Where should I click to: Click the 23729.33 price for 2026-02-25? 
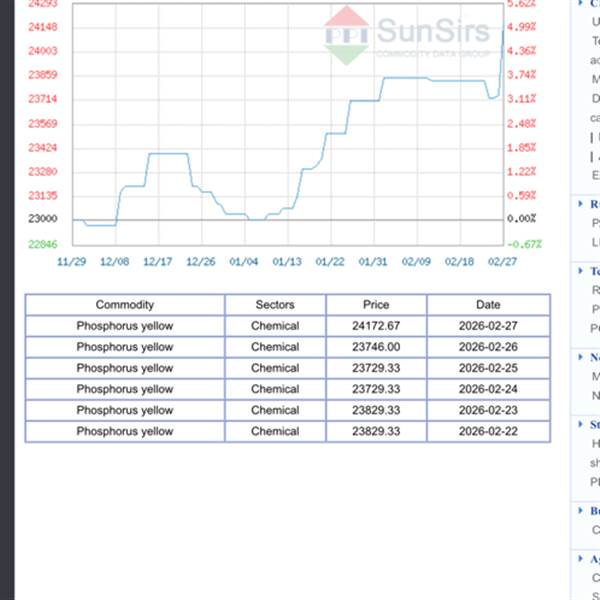click(376, 368)
